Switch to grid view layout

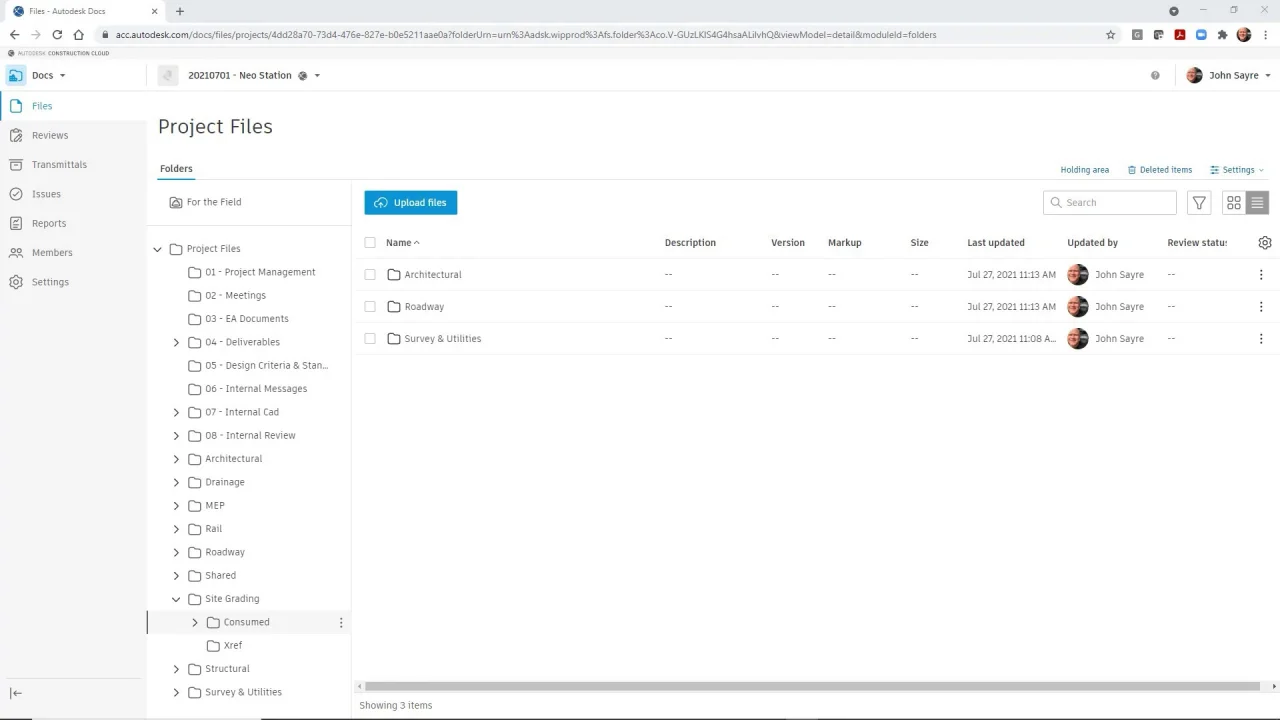(x=1234, y=203)
